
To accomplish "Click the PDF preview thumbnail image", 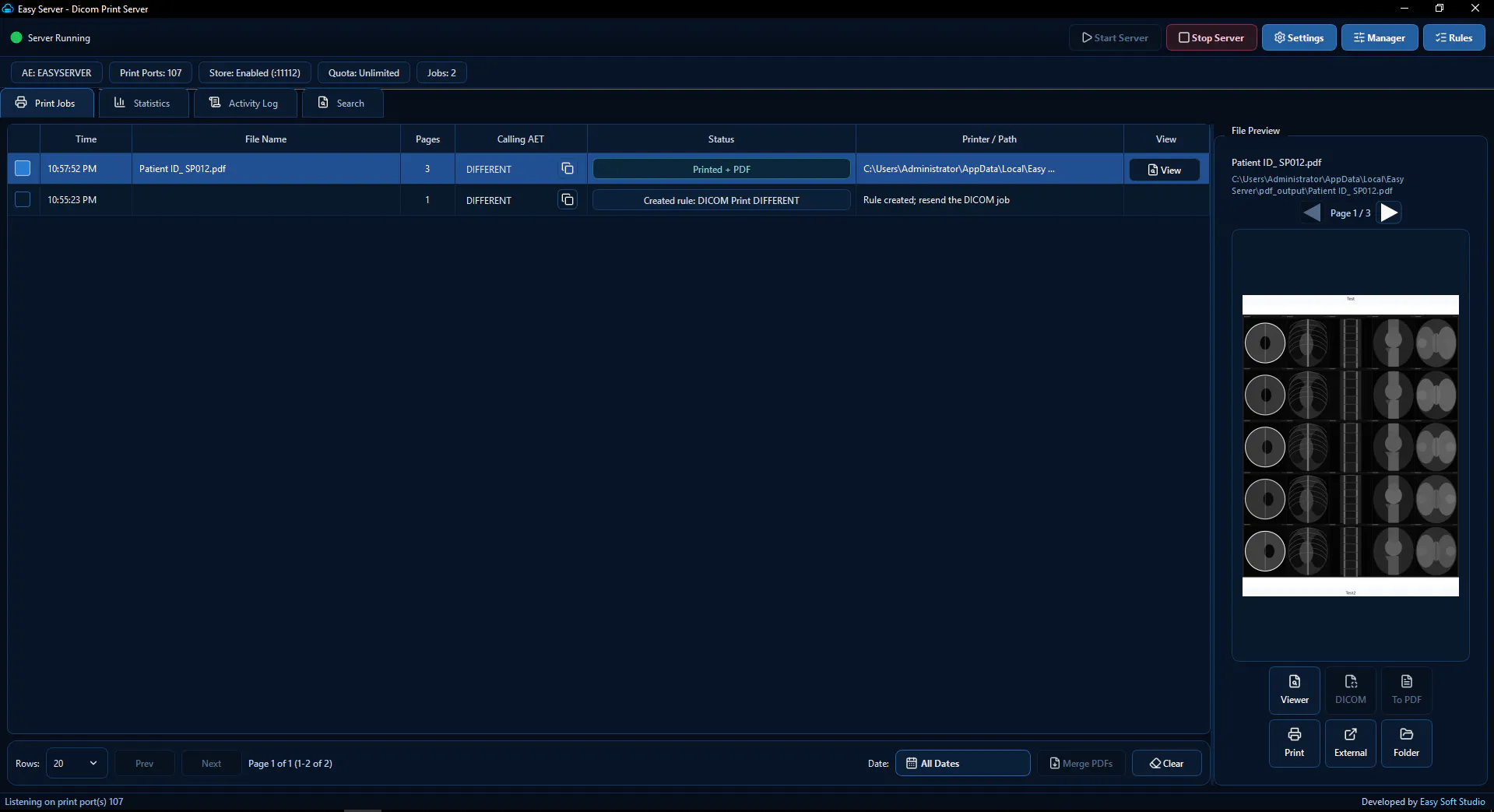I will tap(1351, 445).
